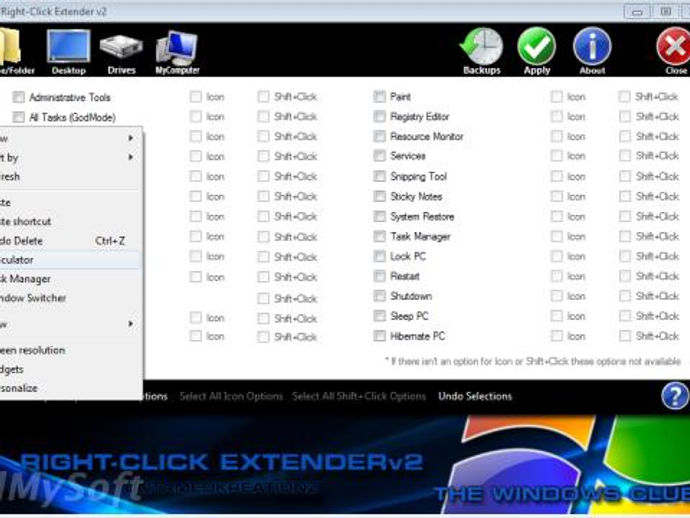Check the Task Manager option
690x518 pixels.
coord(379,236)
